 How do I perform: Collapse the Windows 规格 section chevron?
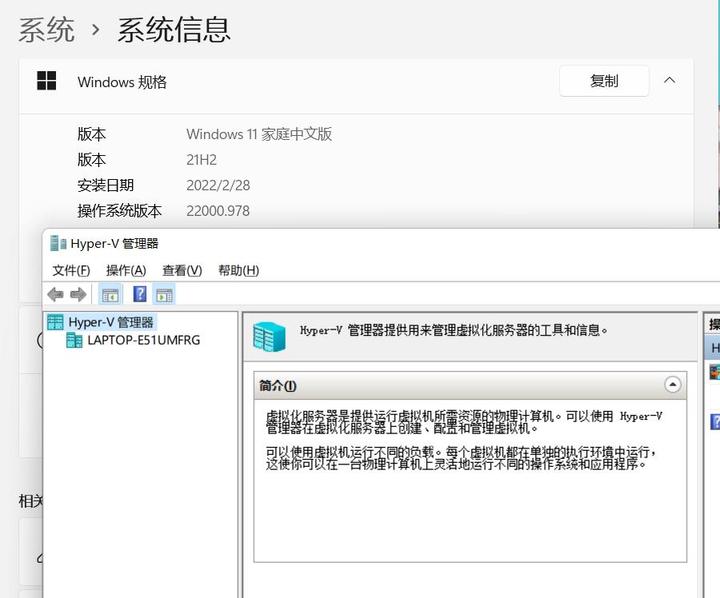(669, 80)
